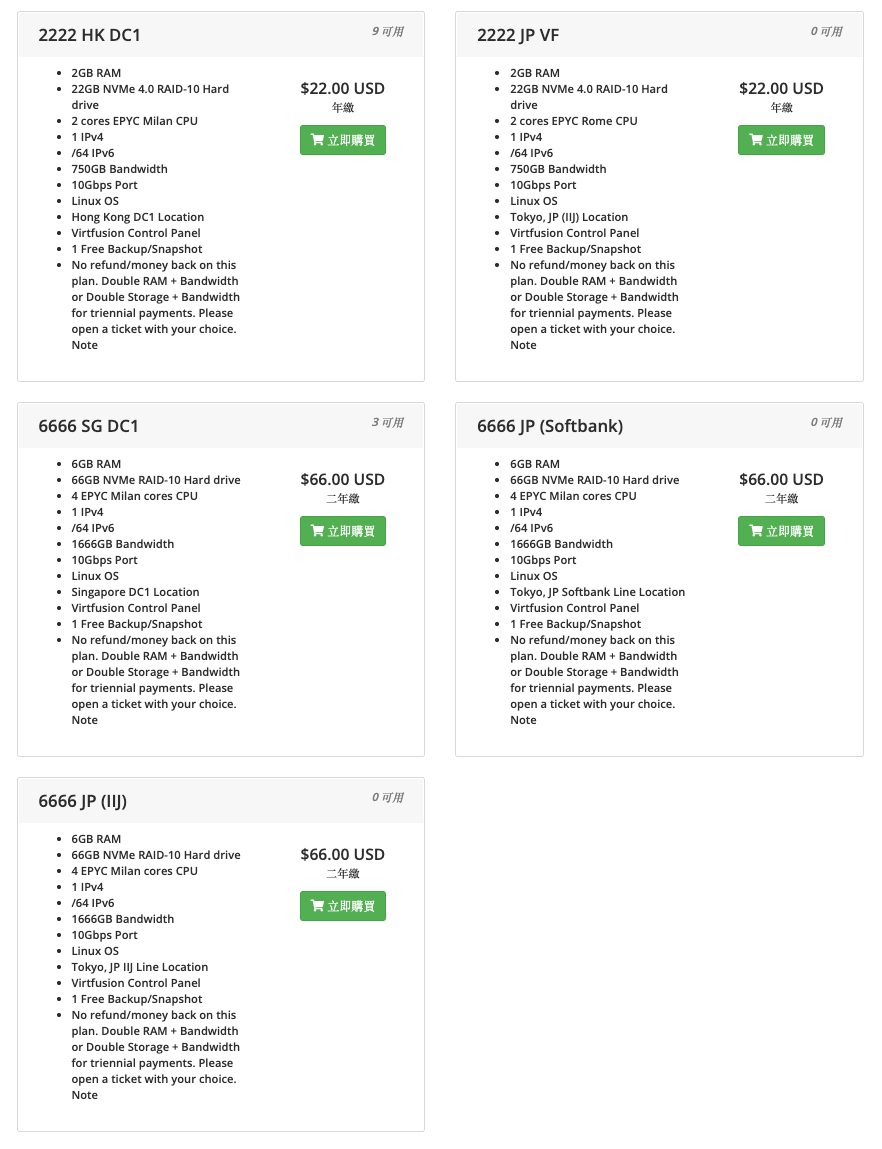Click the $22.00 USD price on HK DC1
Screen dimensions: 882x1149
[x=342, y=88]
